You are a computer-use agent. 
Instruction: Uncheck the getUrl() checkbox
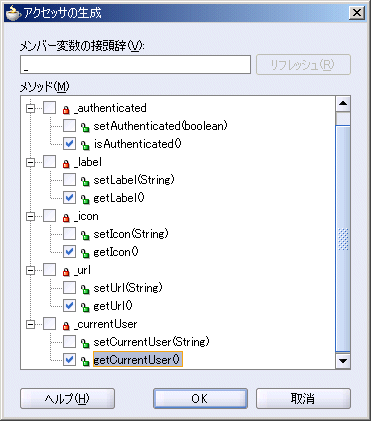[x=69, y=306]
